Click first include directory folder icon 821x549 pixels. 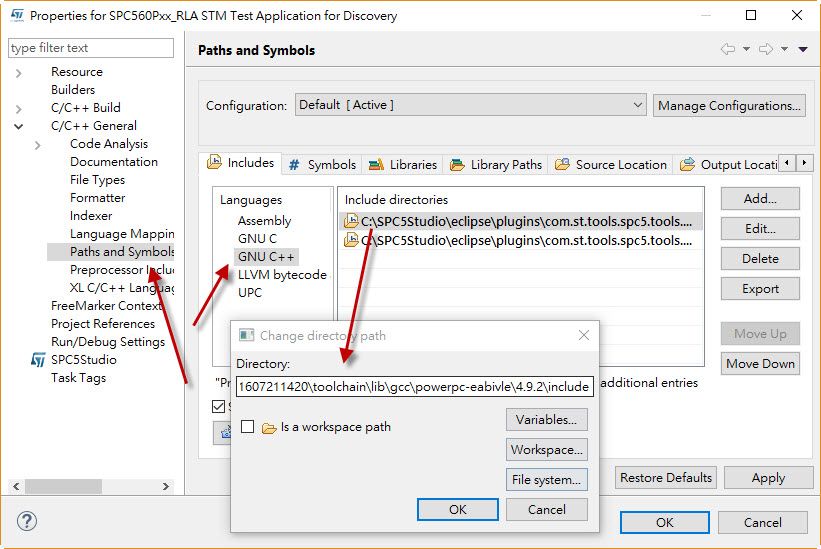(351, 221)
